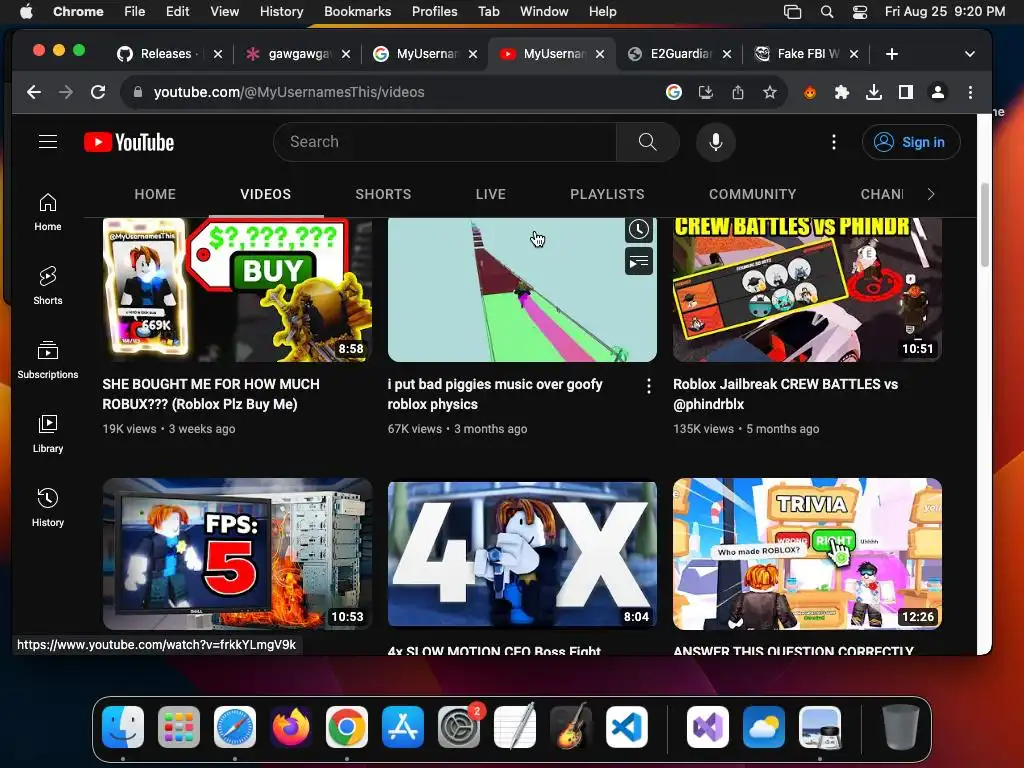Open Chrome extensions puzzle icon

pyautogui.click(x=842, y=92)
